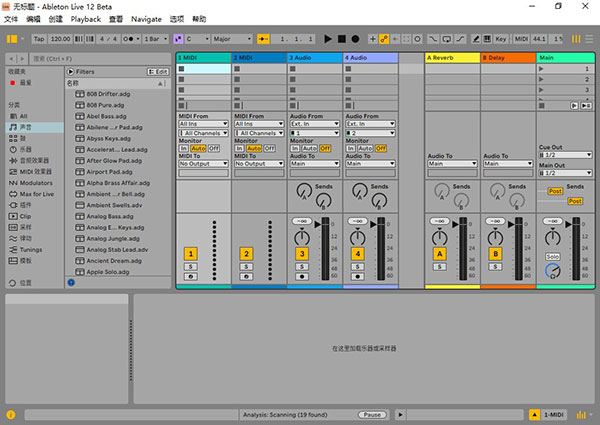Open the Main Out 1/2 dropdown
The height and width of the screenshot is (425, 600).
pos(565,173)
